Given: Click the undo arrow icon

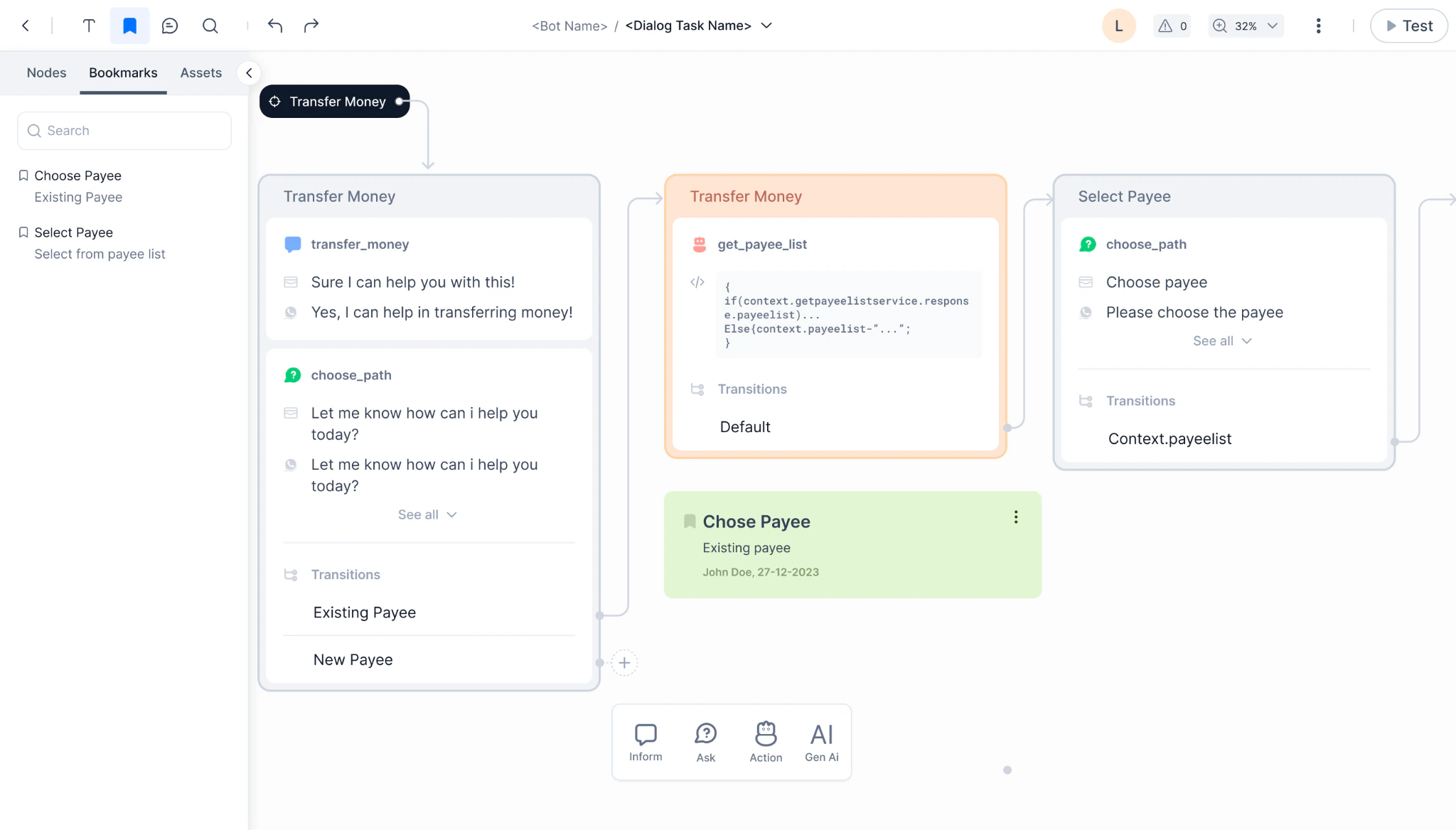Looking at the screenshot, I should (x=275, y=26).
